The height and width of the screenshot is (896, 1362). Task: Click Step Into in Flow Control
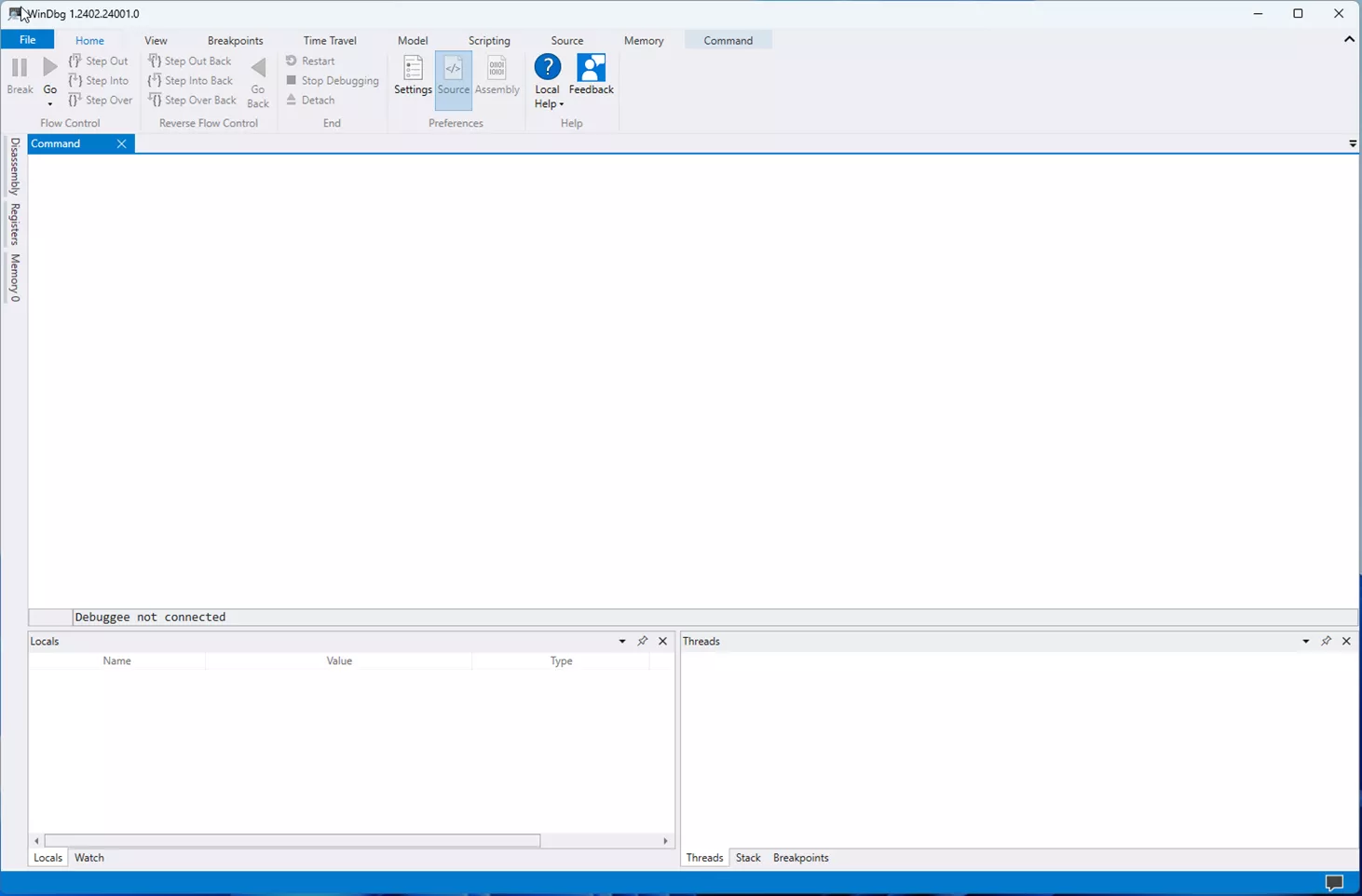99,80
